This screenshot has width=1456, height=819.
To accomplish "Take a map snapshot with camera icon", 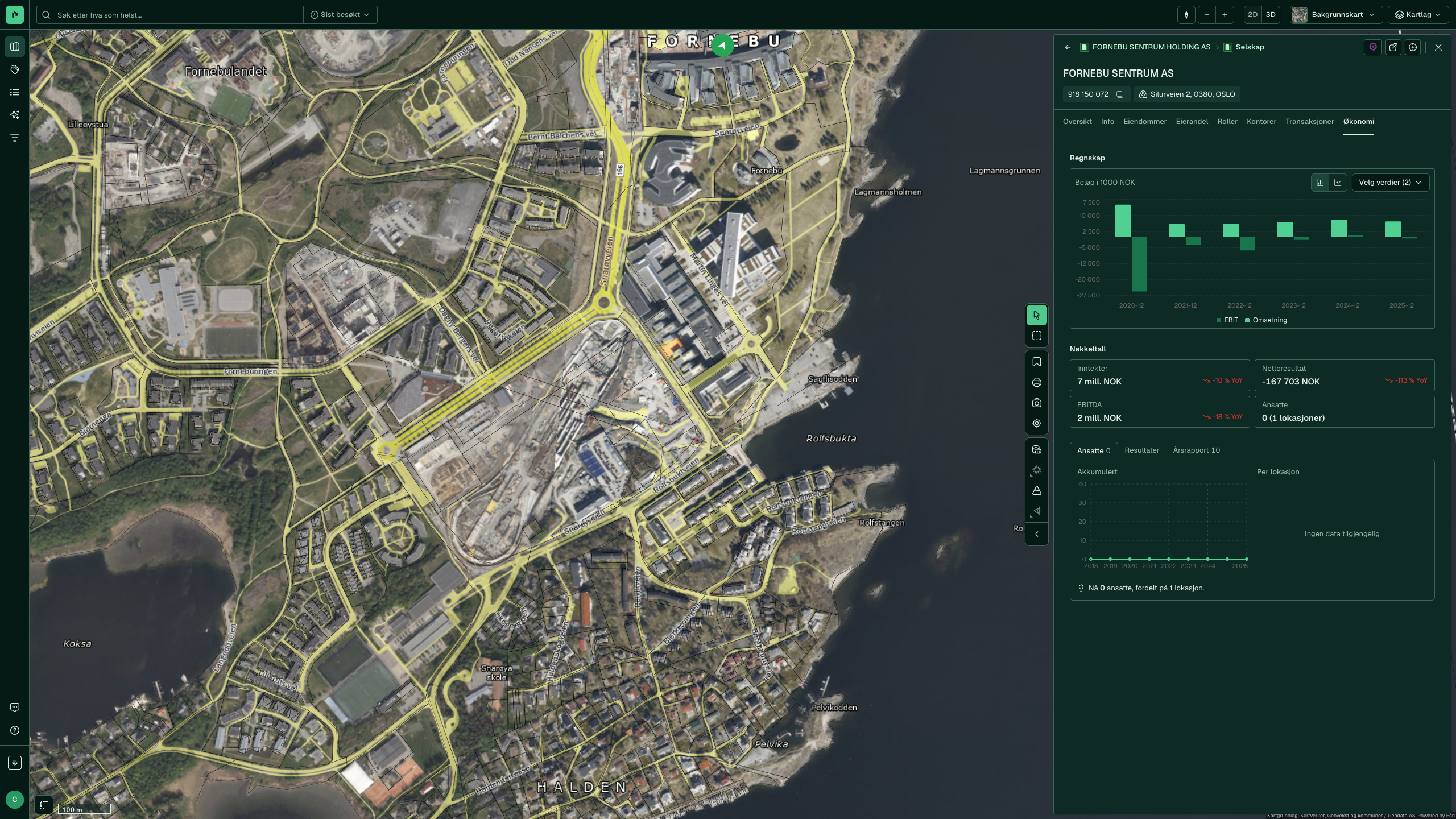I will click(1036, 403).
